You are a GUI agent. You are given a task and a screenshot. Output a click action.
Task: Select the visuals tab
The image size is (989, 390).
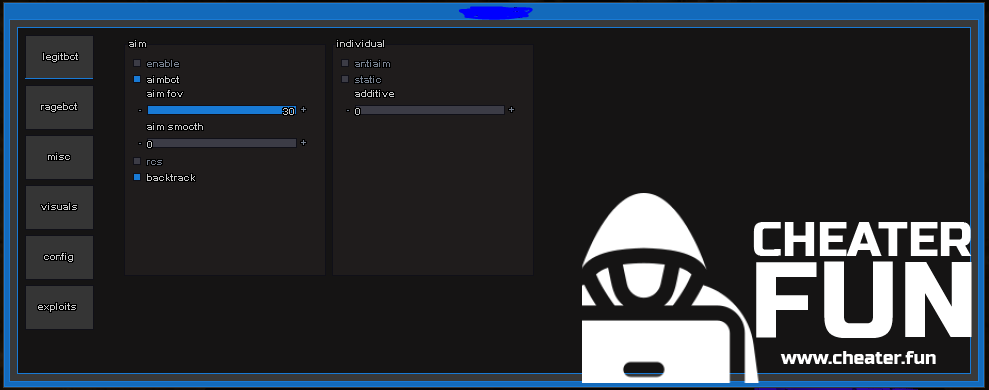click(59, 207)
